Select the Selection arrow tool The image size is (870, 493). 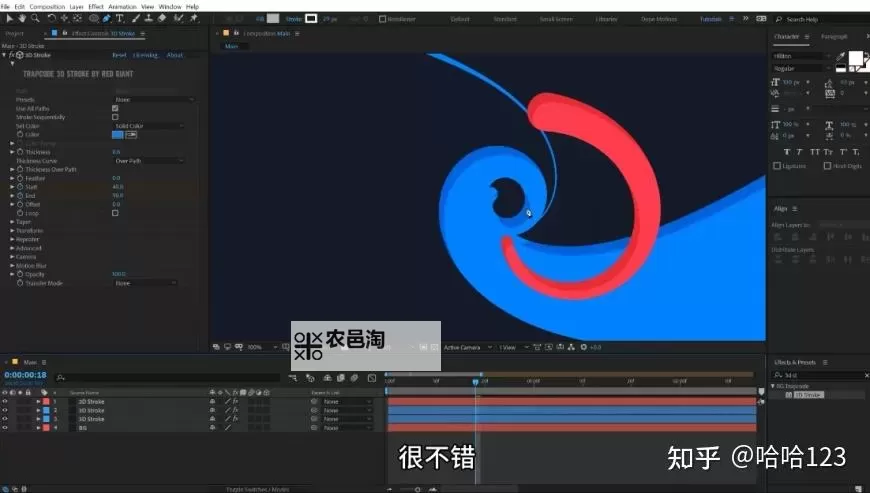[9, 18]
